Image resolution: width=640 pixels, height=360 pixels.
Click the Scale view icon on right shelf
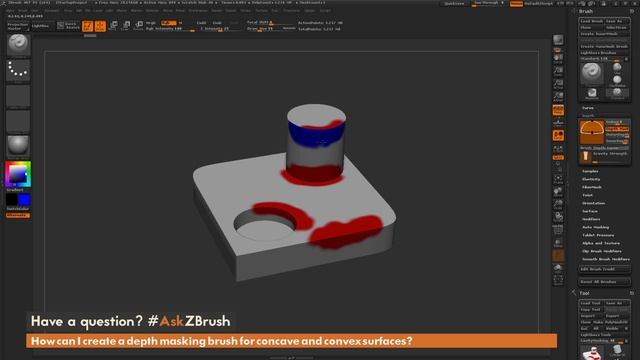(558, 204)
